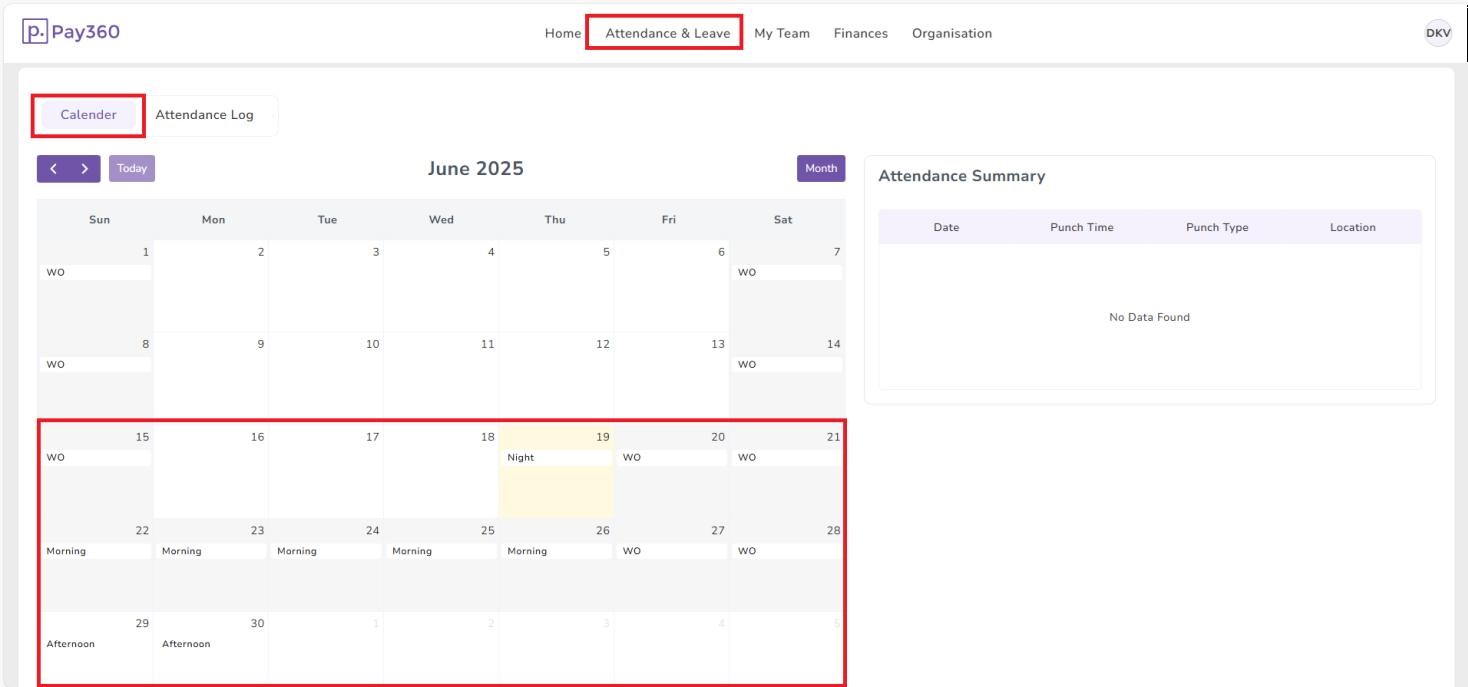Open the DKV user avatar
The image size is (1468, 687).
click(1438, 33)
